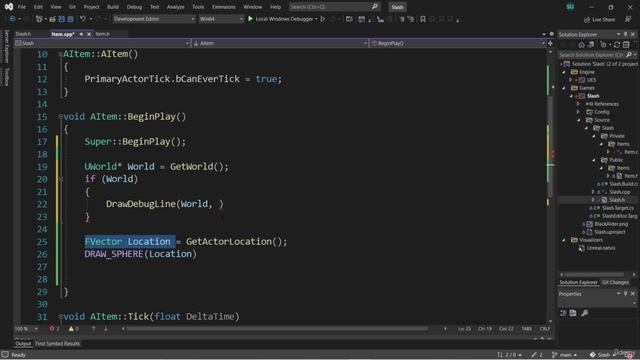Image resolution: width=640 pixels, height=360 pixels.
Task: Click the Slash repository status button
Action: tap(602, 355)
